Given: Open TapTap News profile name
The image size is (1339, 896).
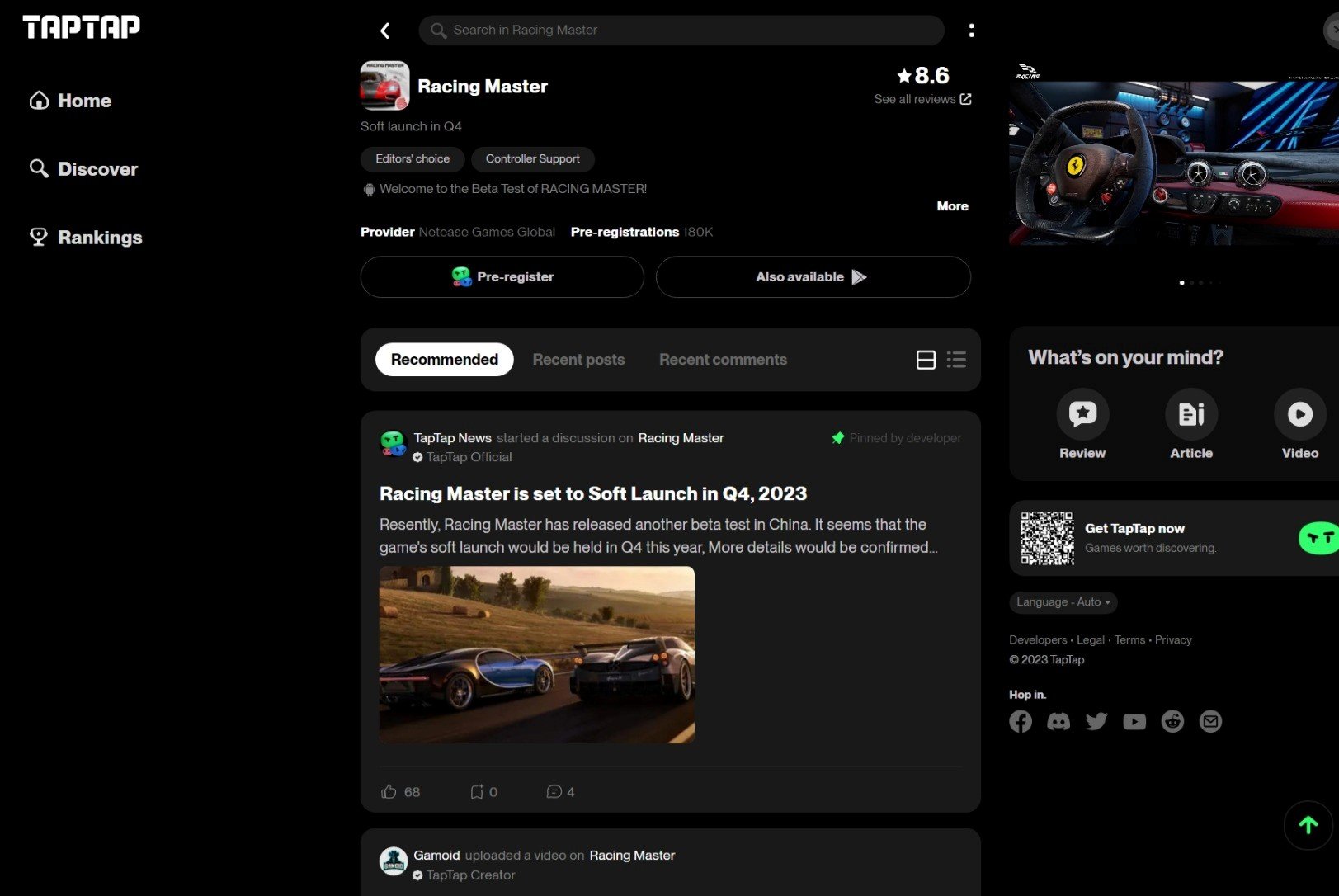Looking at the screenshot, I should tap(452, 438).
